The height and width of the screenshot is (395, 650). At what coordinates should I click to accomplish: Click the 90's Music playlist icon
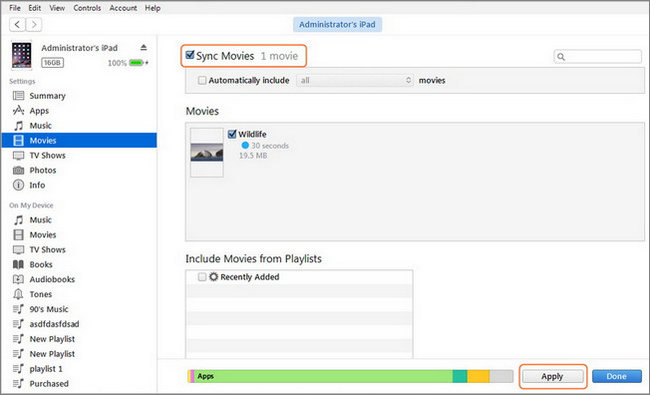18,309
